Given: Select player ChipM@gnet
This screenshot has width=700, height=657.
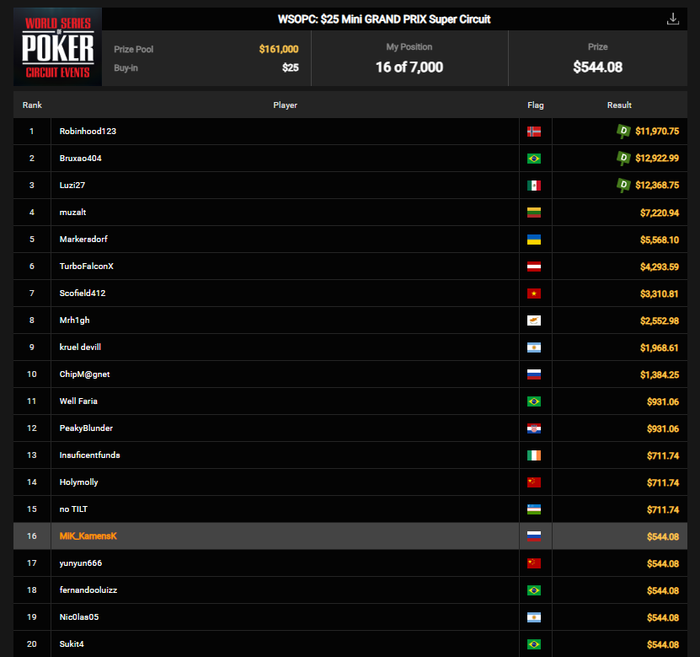Looking at the screenshot, I should (x=84, y=374).
